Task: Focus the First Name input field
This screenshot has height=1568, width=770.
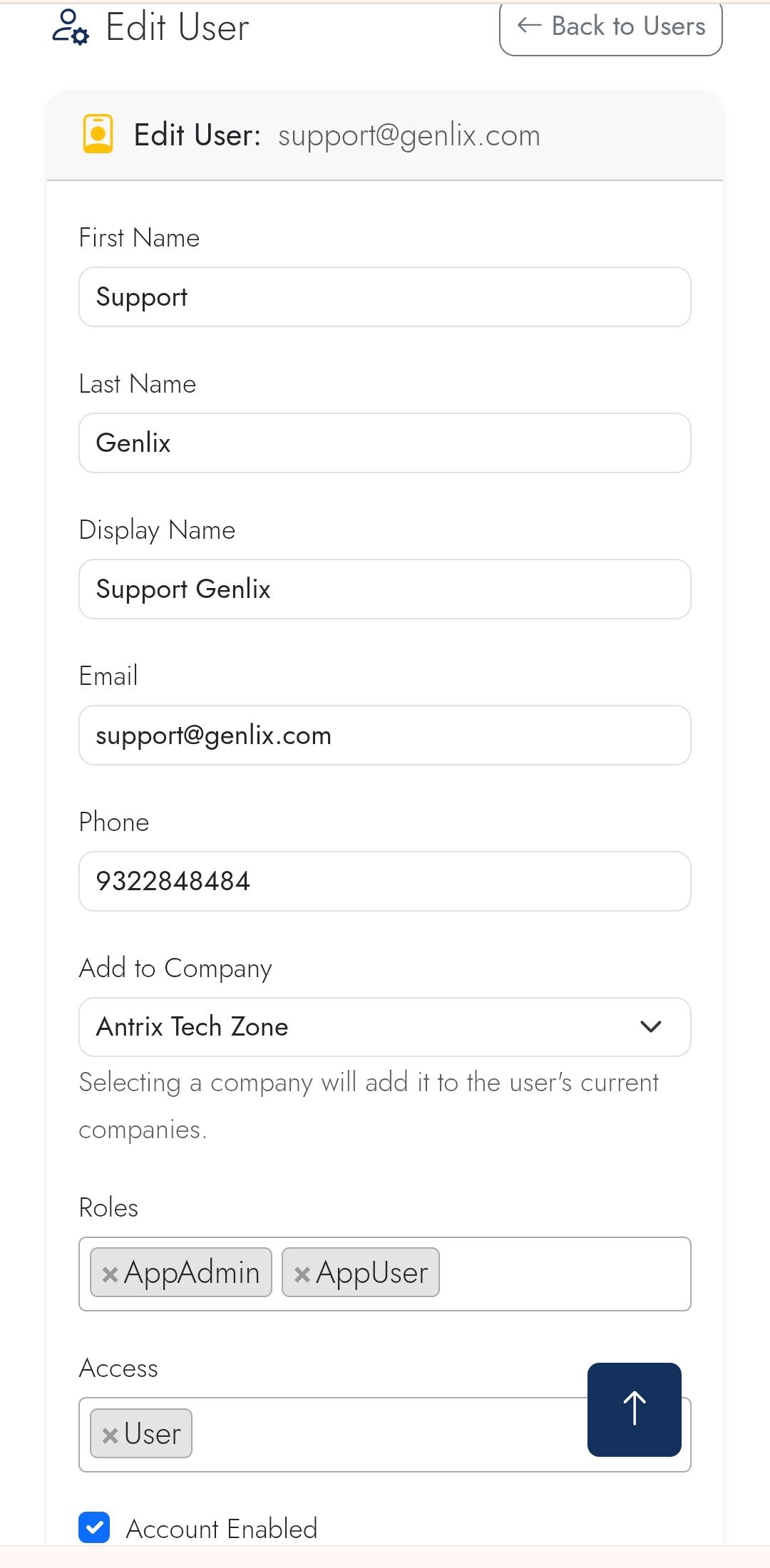Action: click(x=385, y=297)
